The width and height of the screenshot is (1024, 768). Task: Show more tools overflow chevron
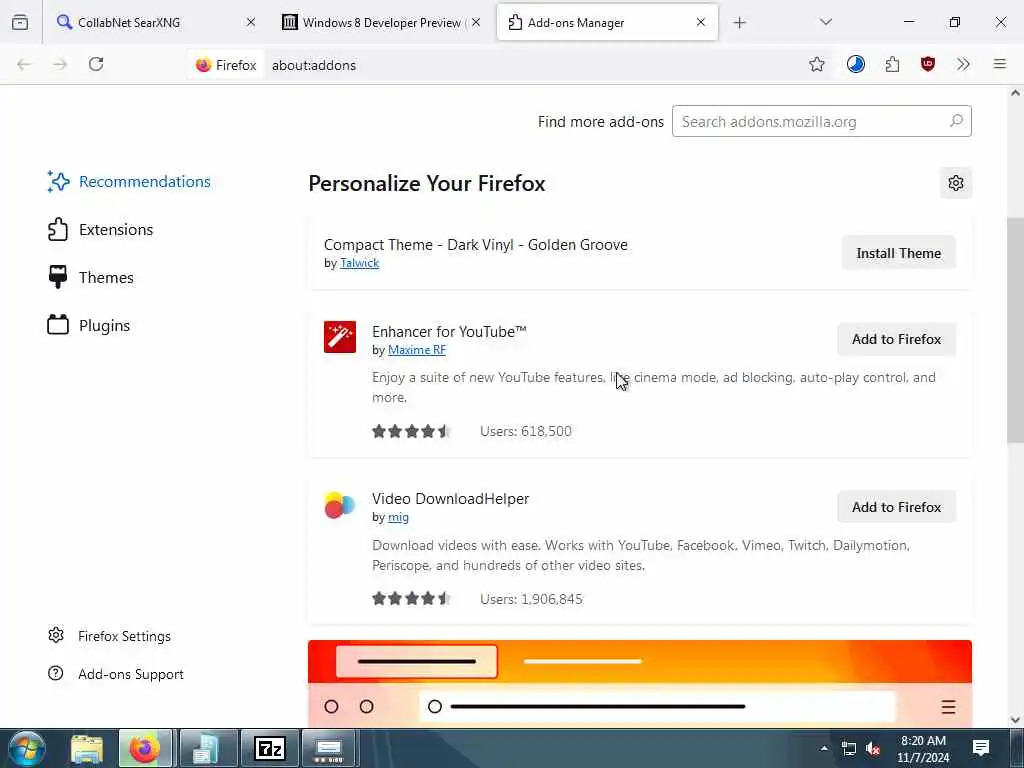(963, 64)
